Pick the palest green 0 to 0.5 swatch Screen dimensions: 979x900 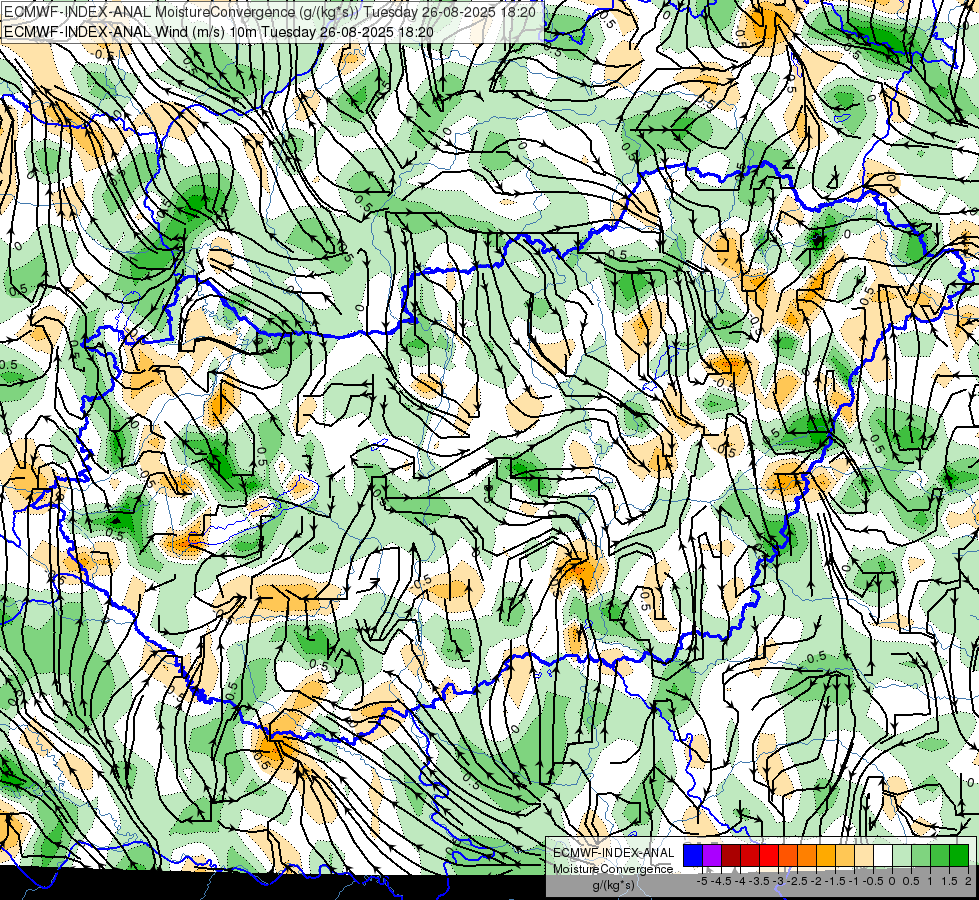click(x=902, y=856)
